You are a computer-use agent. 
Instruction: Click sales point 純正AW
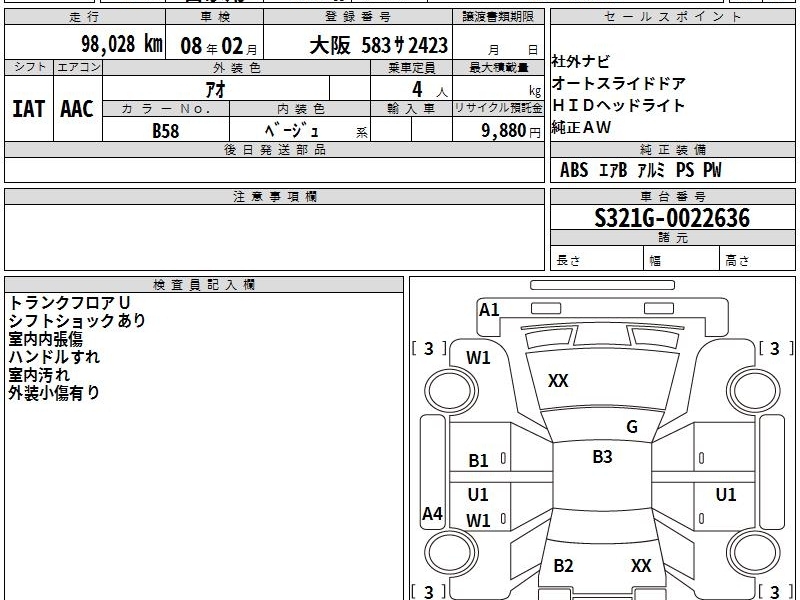coord(581,128)
